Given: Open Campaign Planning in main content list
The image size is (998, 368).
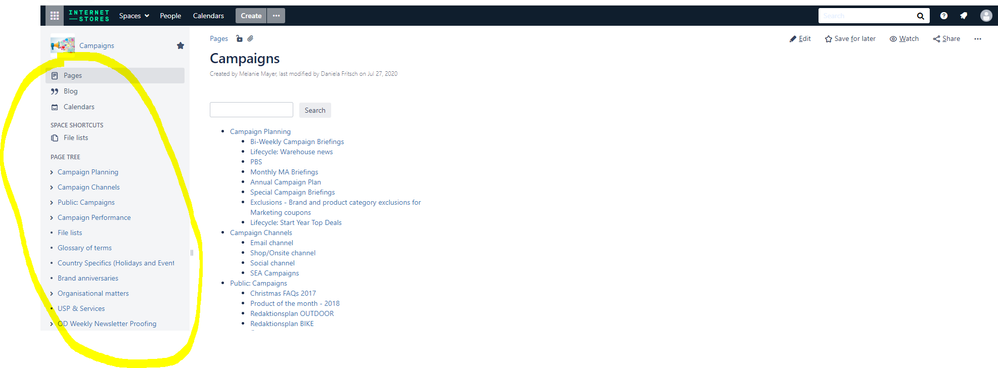Looking at the screenshot, I should click(260, 132).
